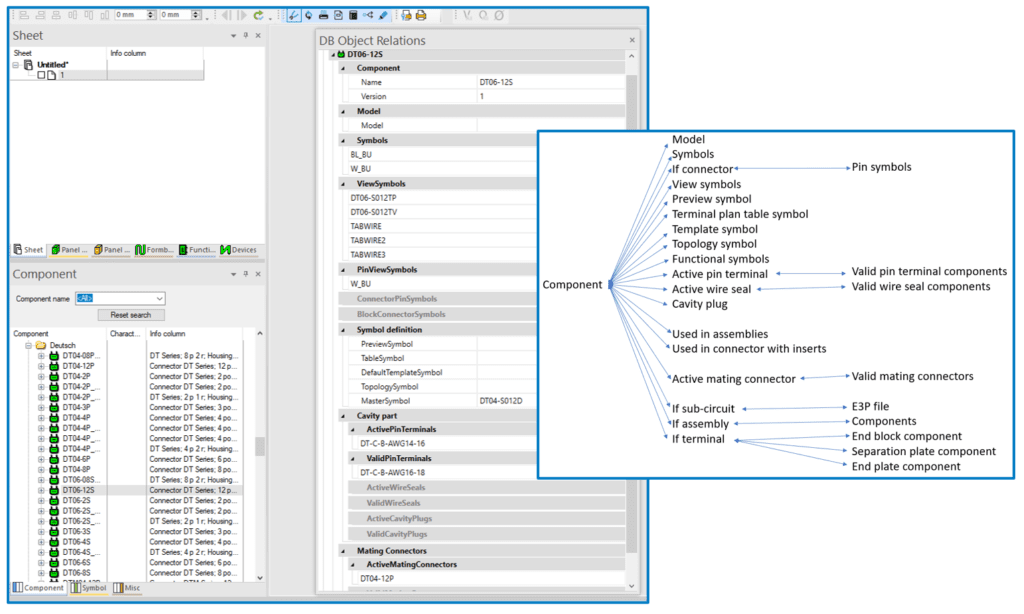Toggle auto-hide pin on the Sheet panel
The image size is (1024, 614).
point(243,35)
